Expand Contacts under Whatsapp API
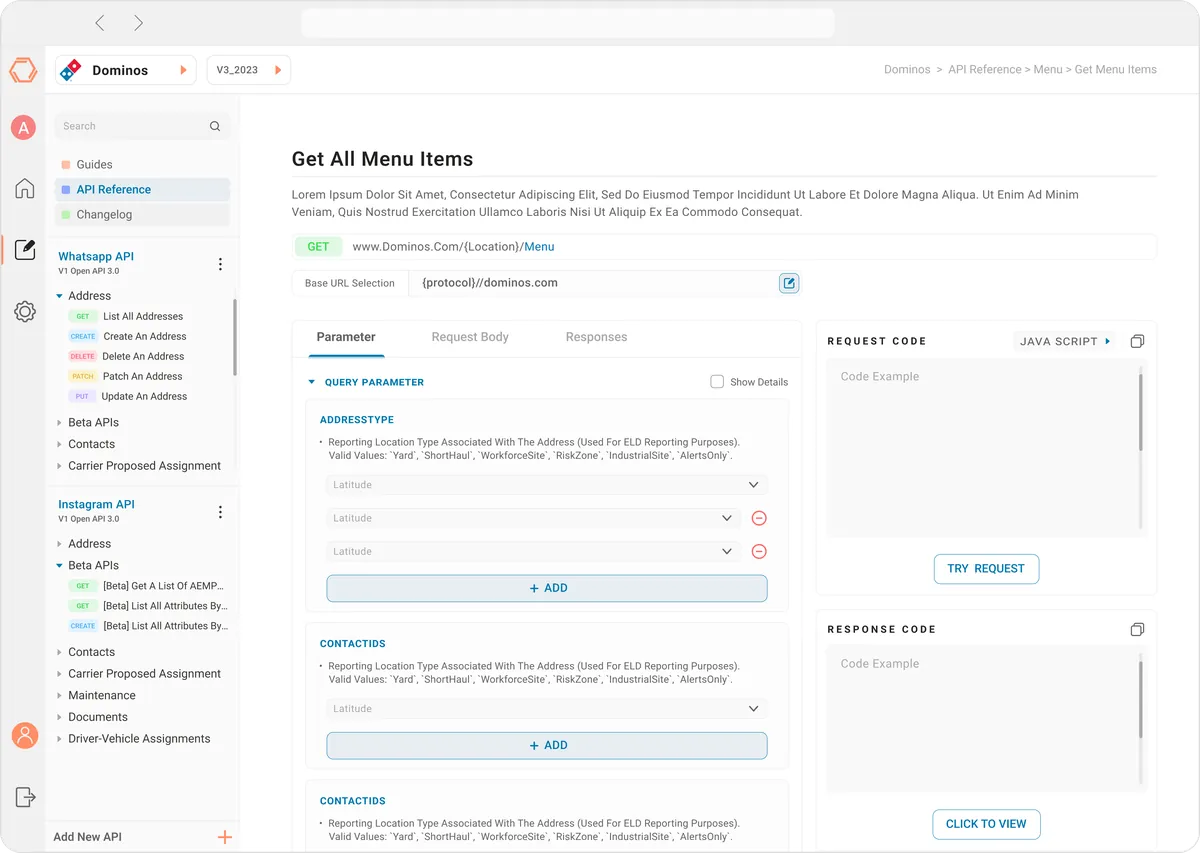Screen dimensions: 1200x853 tap(60, 444)
